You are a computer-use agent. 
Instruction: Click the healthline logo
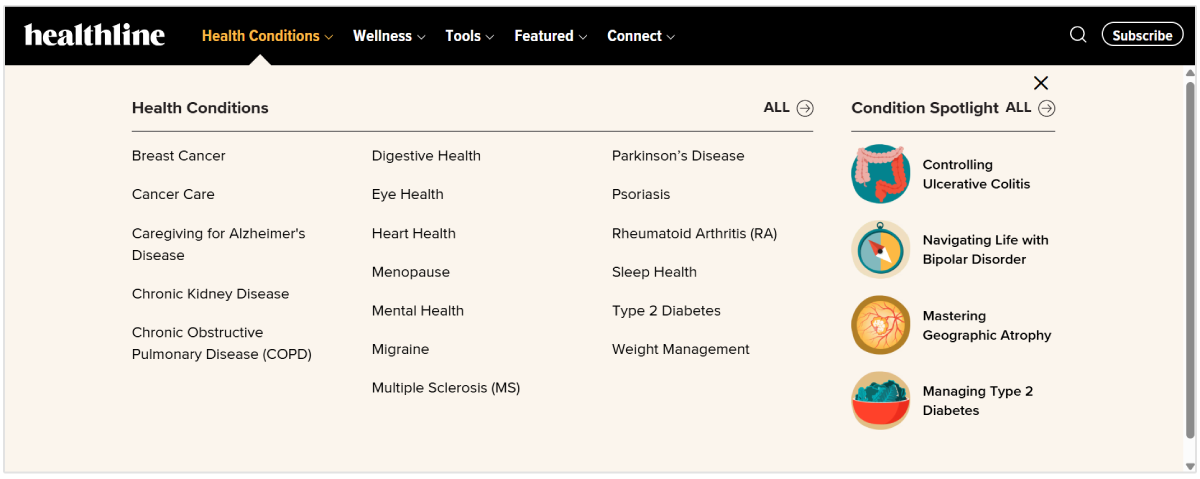tap(95, 35)
